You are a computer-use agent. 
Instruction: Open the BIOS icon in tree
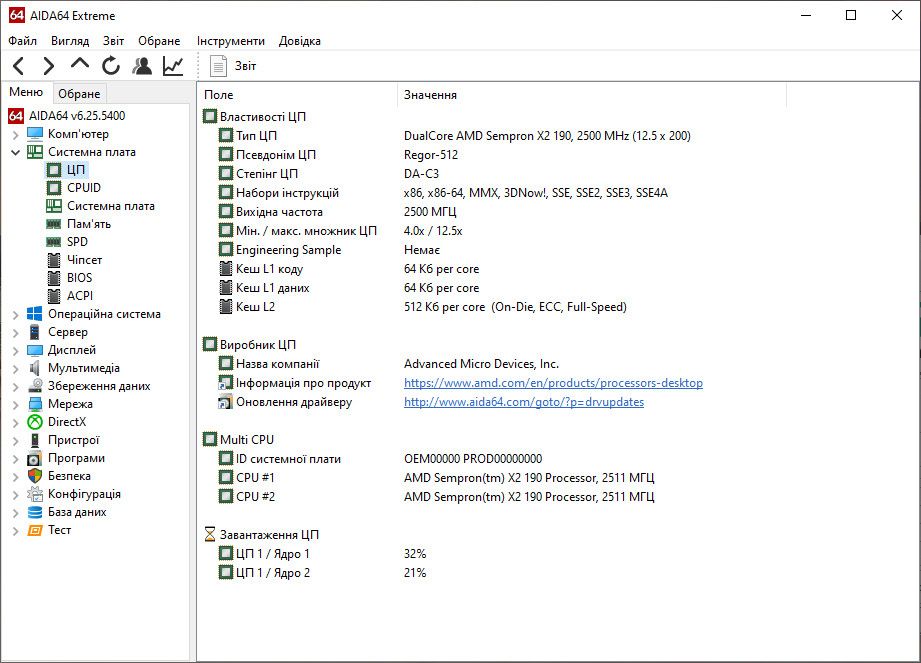click(53, 278)
